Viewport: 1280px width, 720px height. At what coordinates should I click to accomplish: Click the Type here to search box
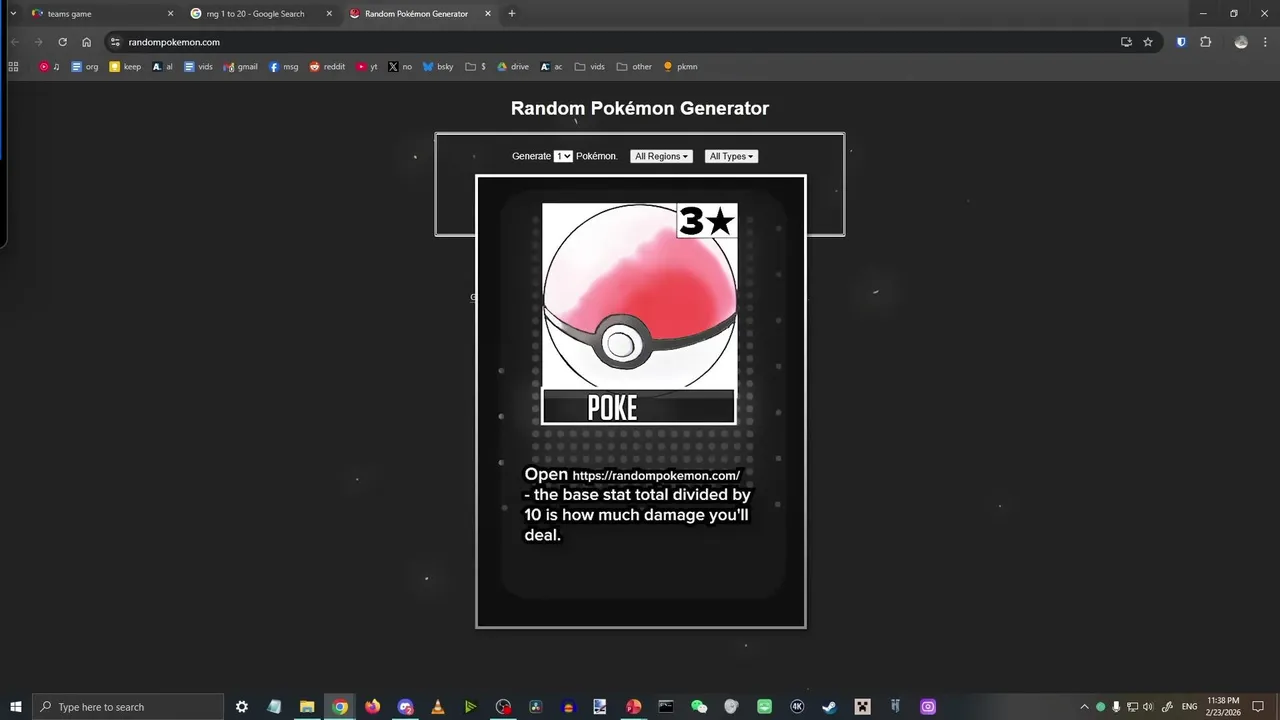pos(128,707)
